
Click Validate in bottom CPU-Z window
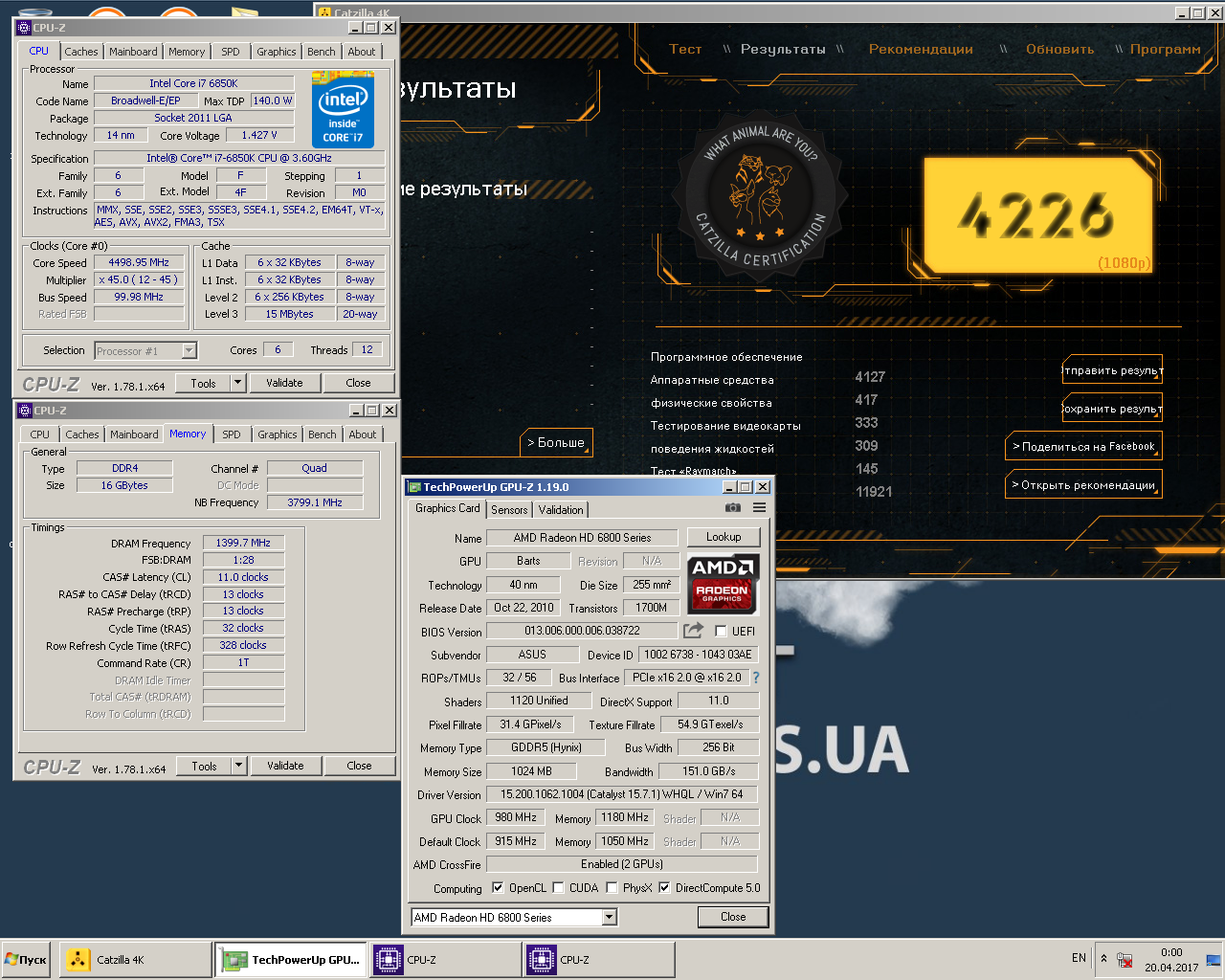point(285,766)
